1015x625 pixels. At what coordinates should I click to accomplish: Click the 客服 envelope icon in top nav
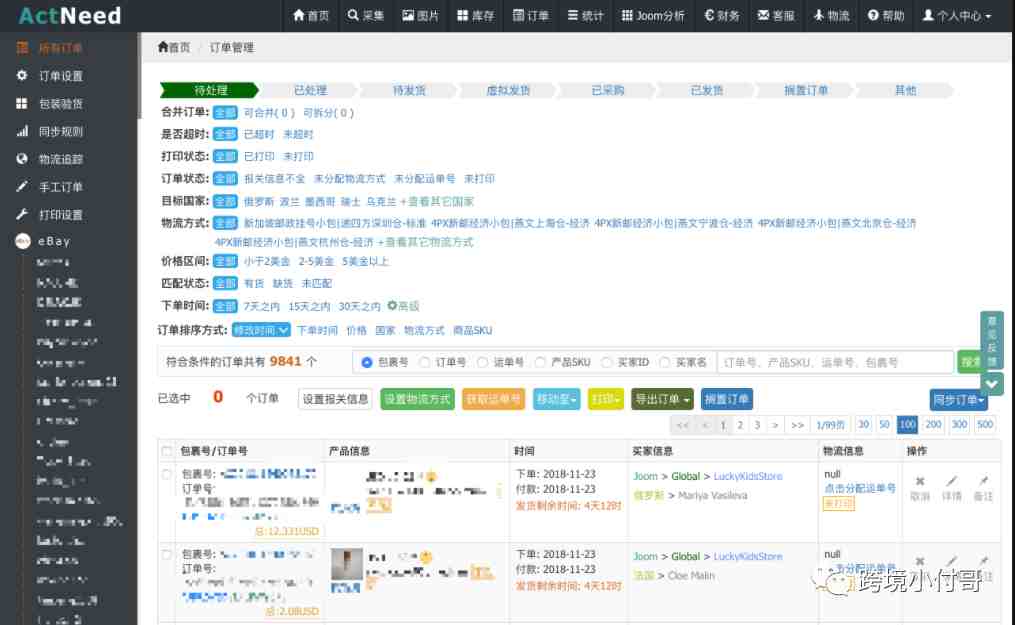tap(763, 15)
